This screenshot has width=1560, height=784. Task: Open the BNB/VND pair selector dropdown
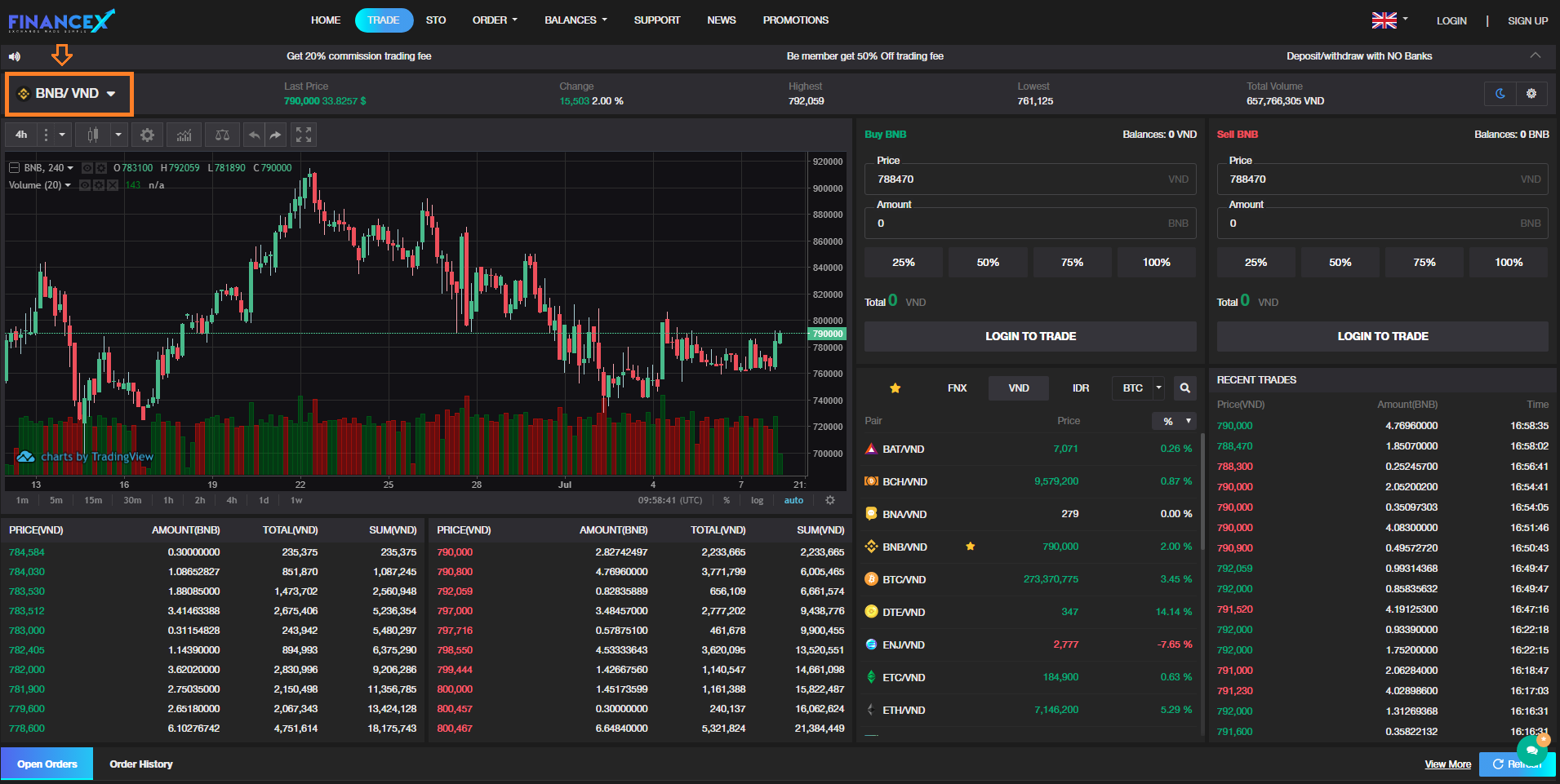click(x=69, y=94)
